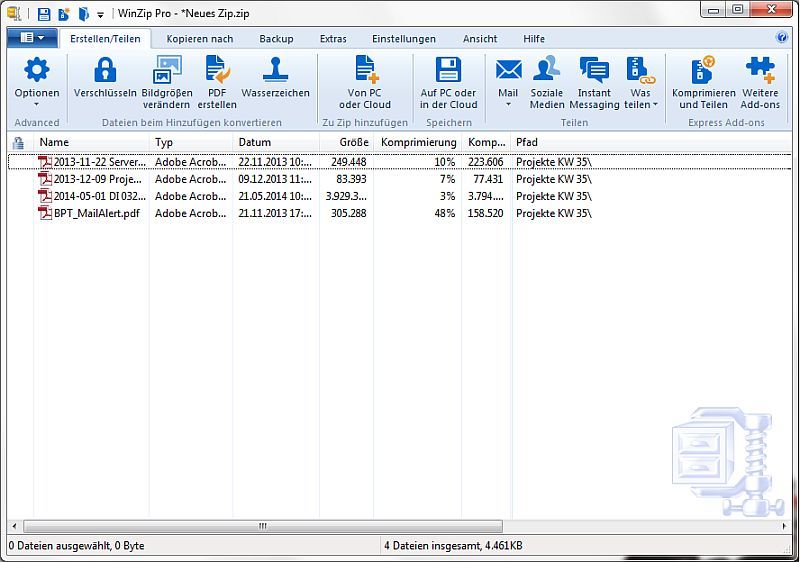Expand the Was teilen dropdown arrow
Screen dimensions: 800x562
pos(656,105)
